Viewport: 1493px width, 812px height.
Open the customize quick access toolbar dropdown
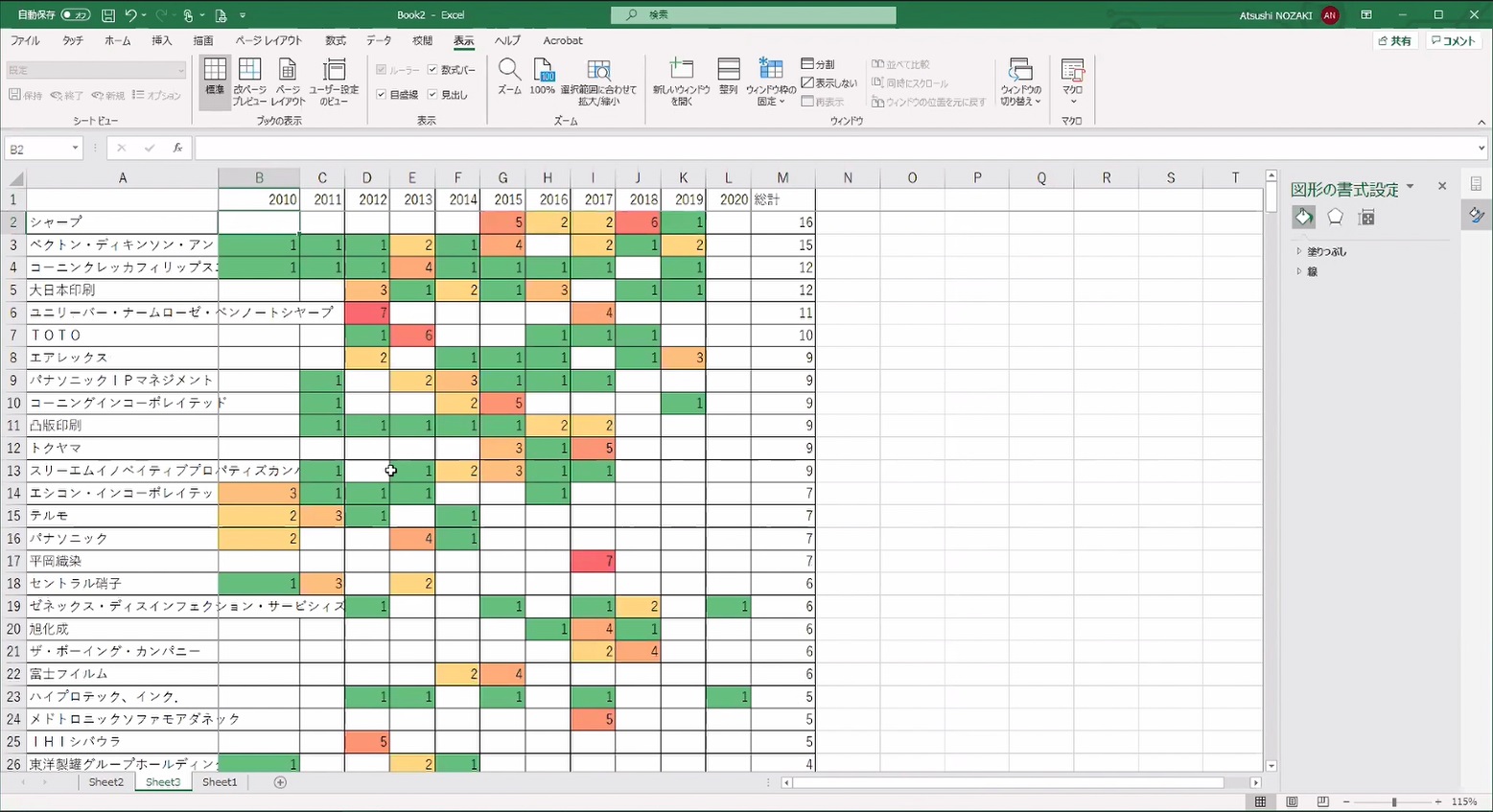243,16
